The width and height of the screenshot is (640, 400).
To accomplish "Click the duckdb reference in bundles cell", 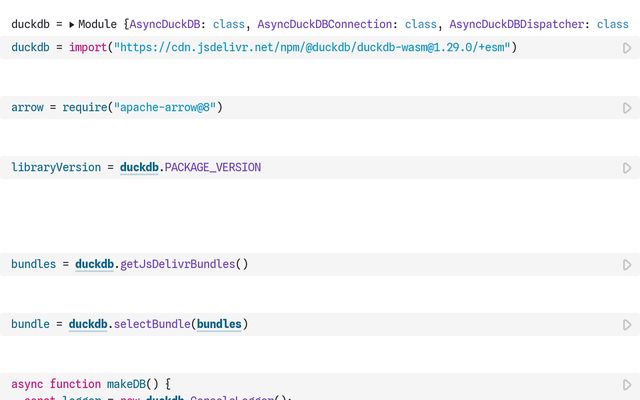I will coord(94,265).
